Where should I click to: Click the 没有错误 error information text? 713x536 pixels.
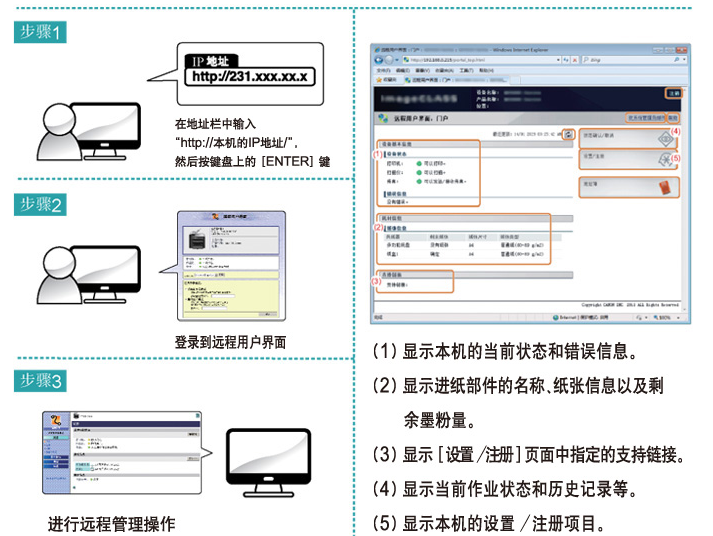397,201
